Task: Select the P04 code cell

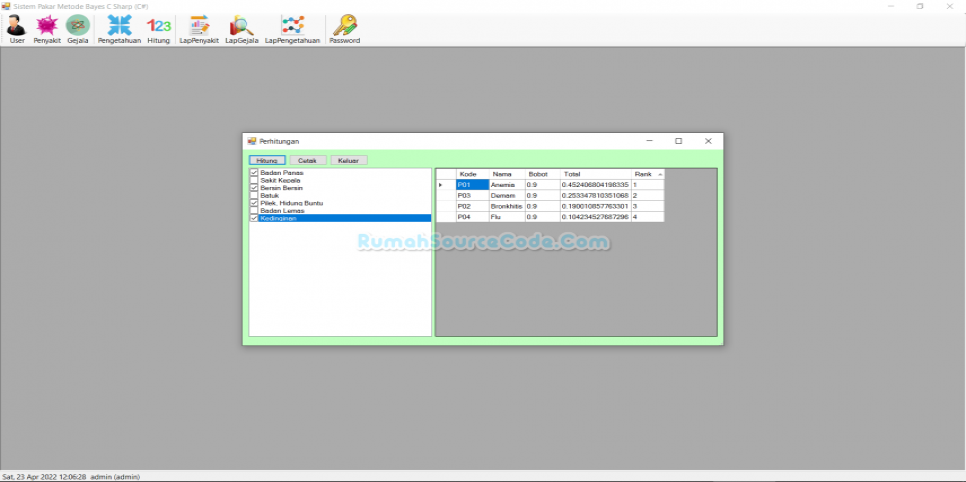Action: (x=473, y=217)
